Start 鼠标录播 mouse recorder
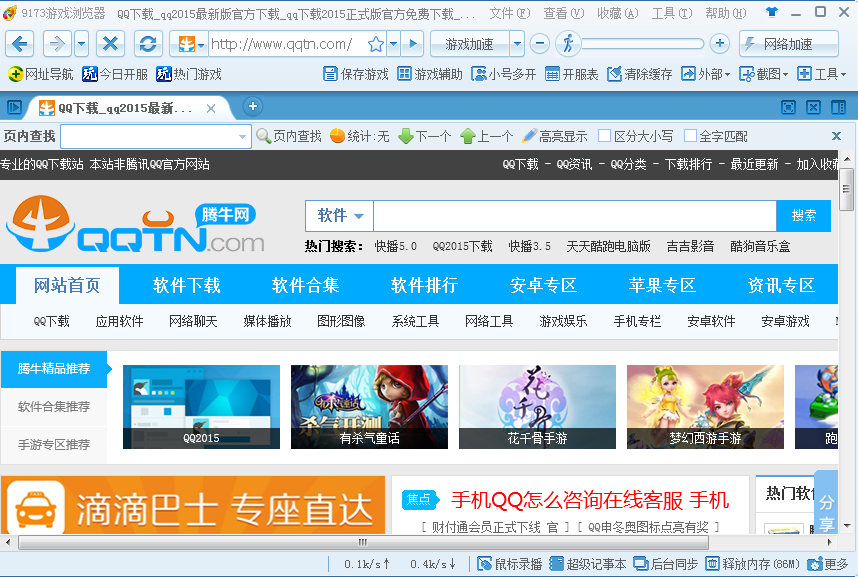Image resolution: width=858 pixels, height=577 pixels. (x=509, y=564)
